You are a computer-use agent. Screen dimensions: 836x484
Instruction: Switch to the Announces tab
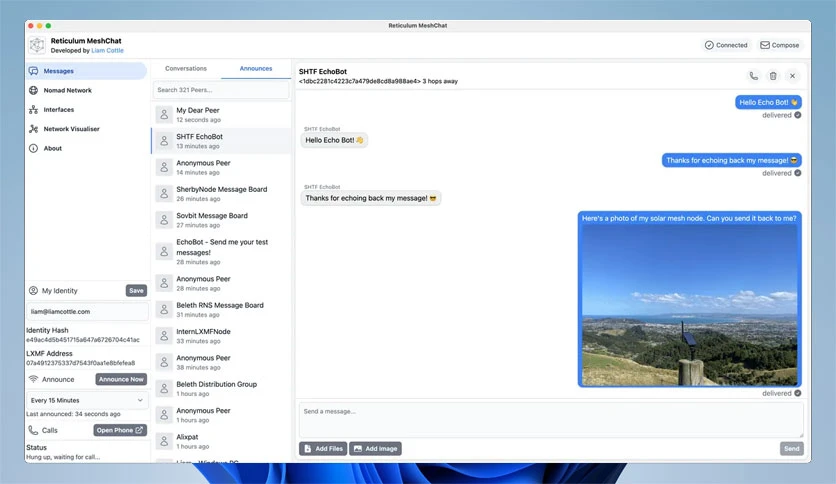(256, 69)
